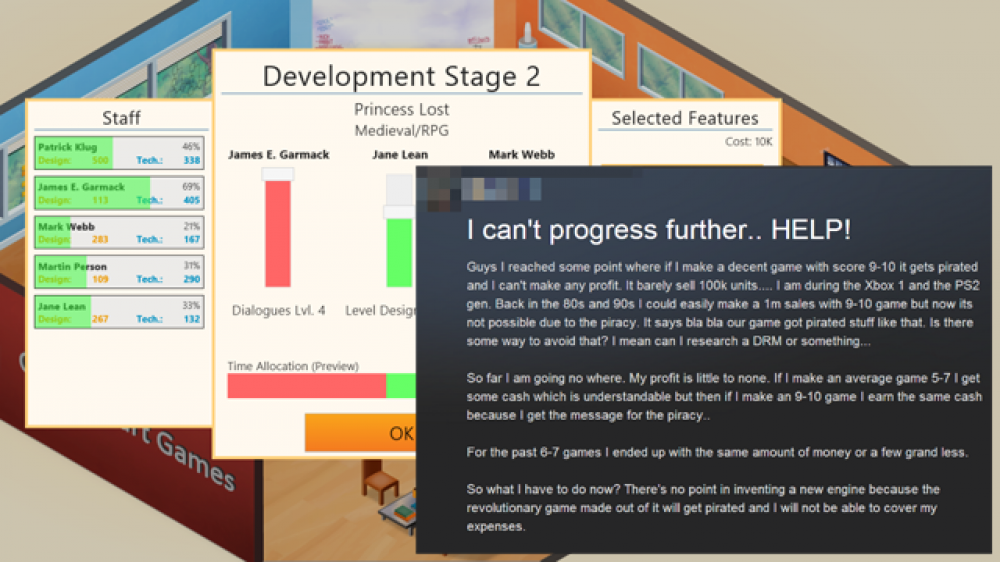
Task: Click the Selected Features heading
Action: 685,118
